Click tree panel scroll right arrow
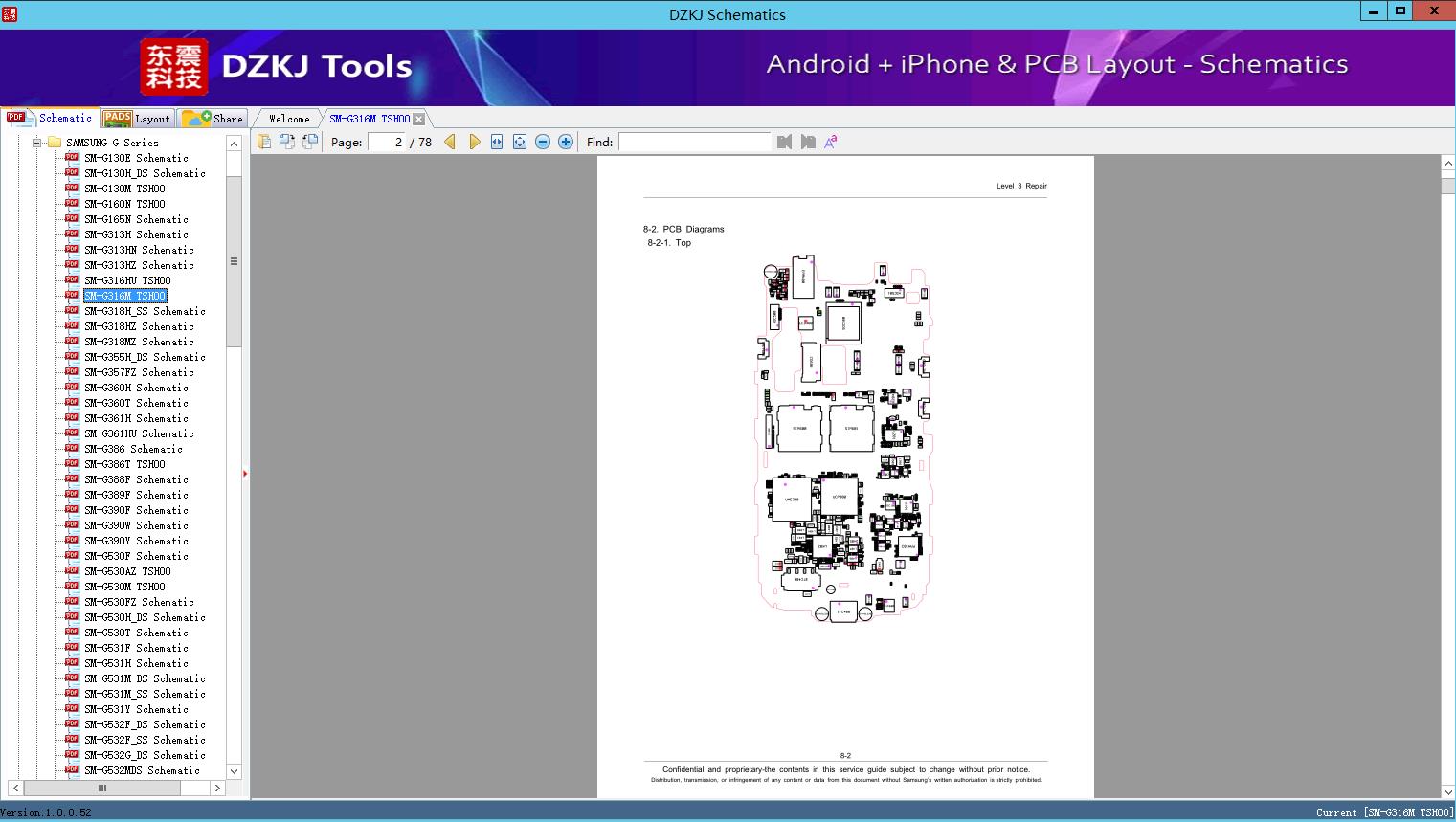1456x822 pixels. pos(217,789)
